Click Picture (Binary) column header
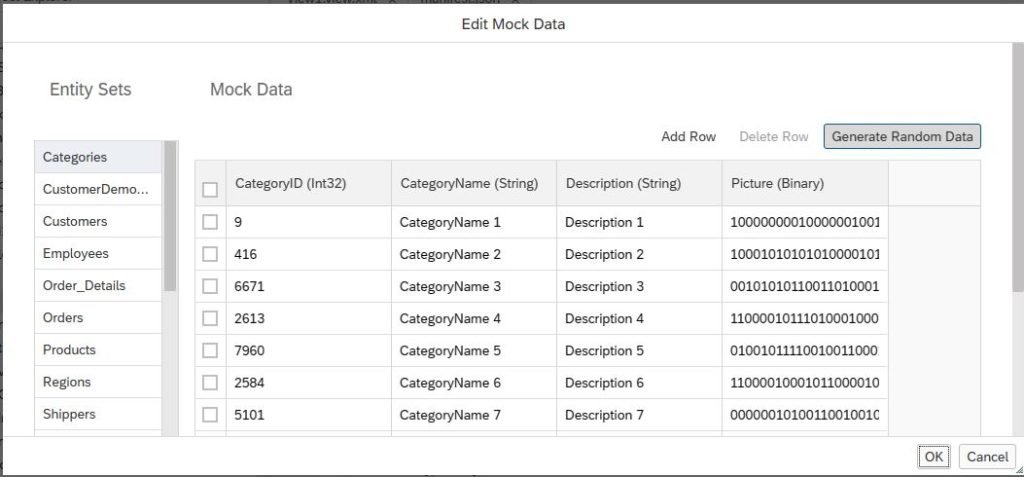The height and width of the screenshot is (477, 1024). [805, 184]
